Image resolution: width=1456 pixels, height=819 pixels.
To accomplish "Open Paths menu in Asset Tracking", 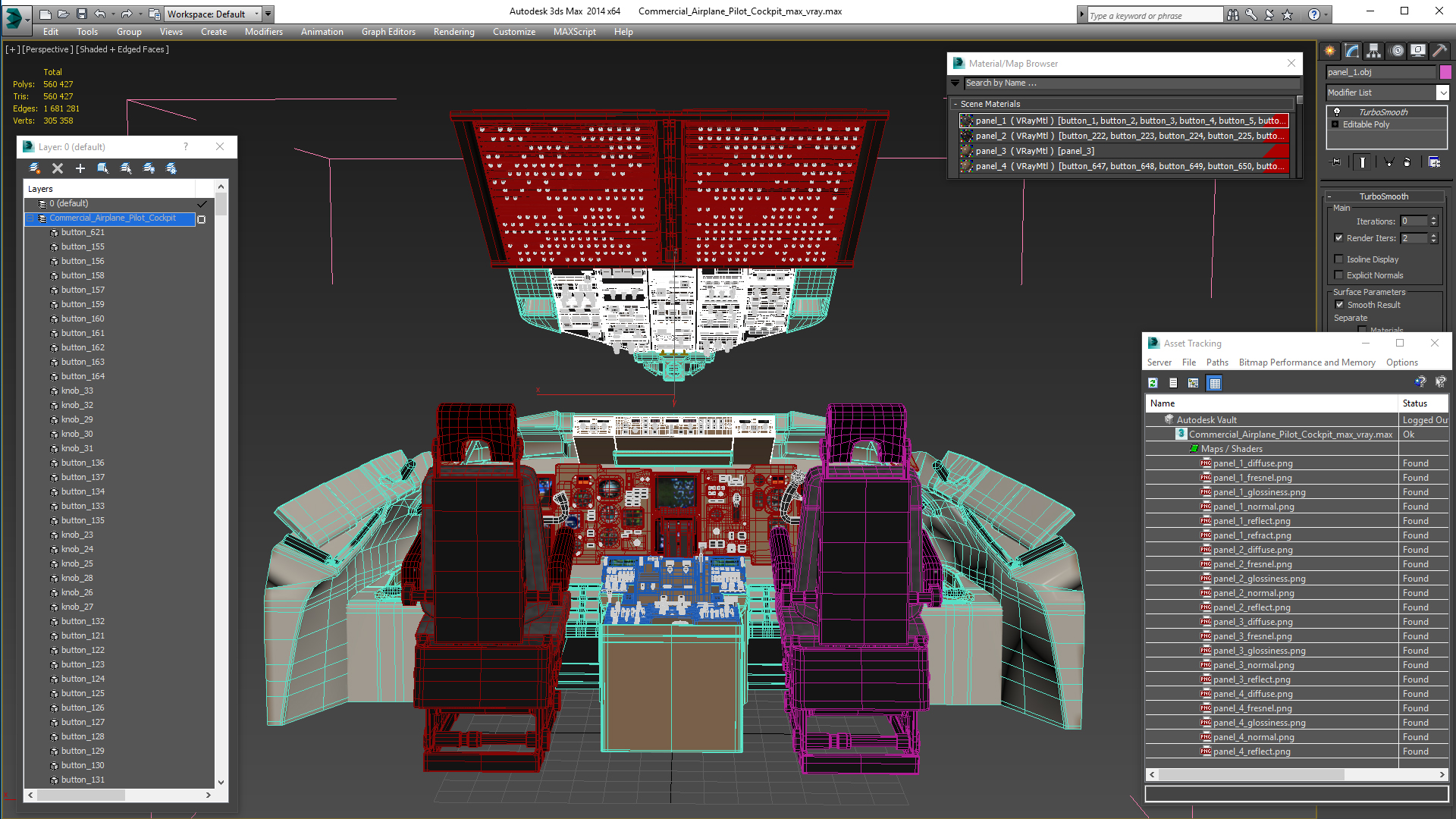I will [x=1217, y=362].
